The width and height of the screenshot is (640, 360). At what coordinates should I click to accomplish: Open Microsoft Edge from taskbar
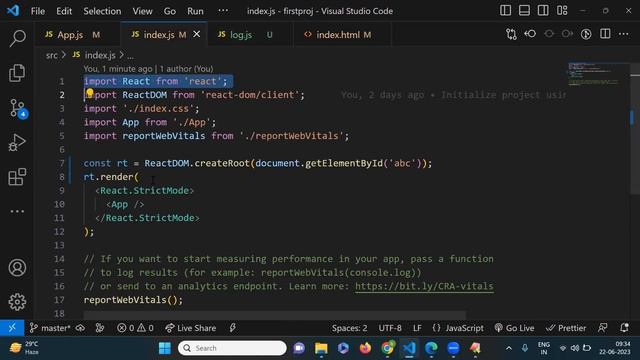[x=431, y=348]
